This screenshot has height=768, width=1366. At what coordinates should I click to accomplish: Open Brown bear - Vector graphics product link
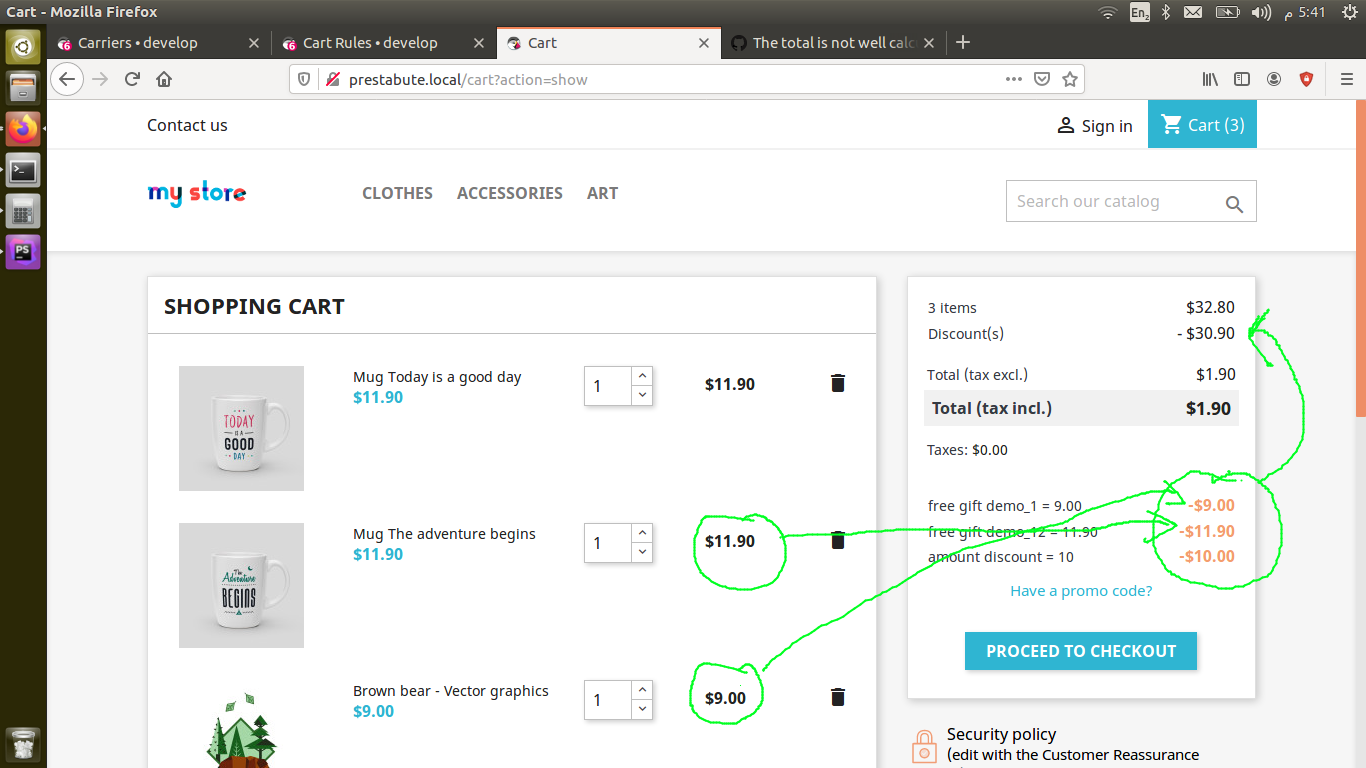tap(451, 691)
